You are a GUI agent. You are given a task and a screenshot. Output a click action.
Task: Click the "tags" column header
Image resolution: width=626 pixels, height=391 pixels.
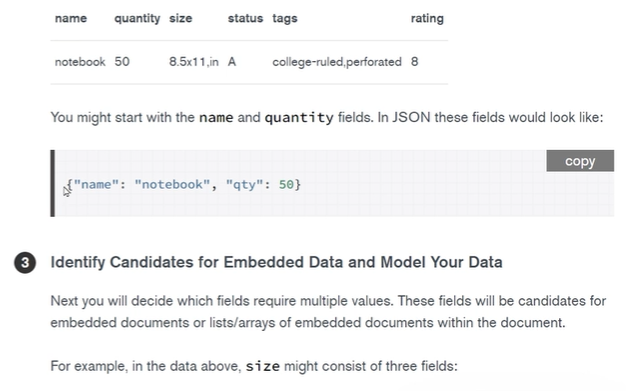[x=285, y=18]
